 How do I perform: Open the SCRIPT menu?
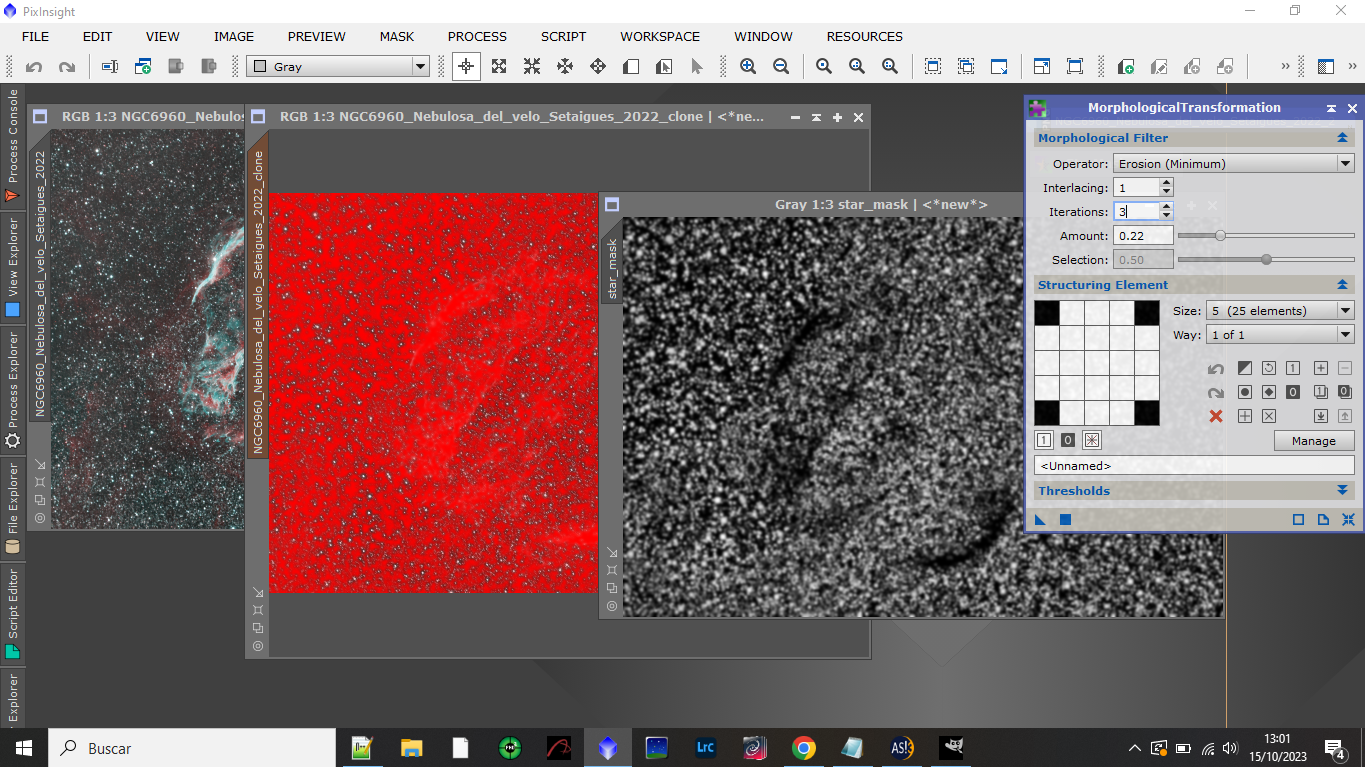tap(563, 36)
